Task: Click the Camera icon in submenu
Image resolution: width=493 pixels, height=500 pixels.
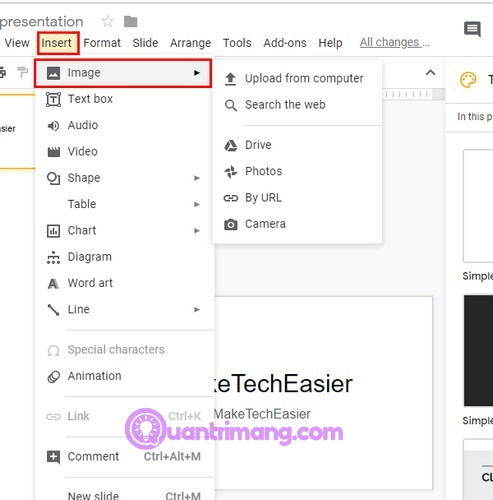Action: (x=231, y=225)
